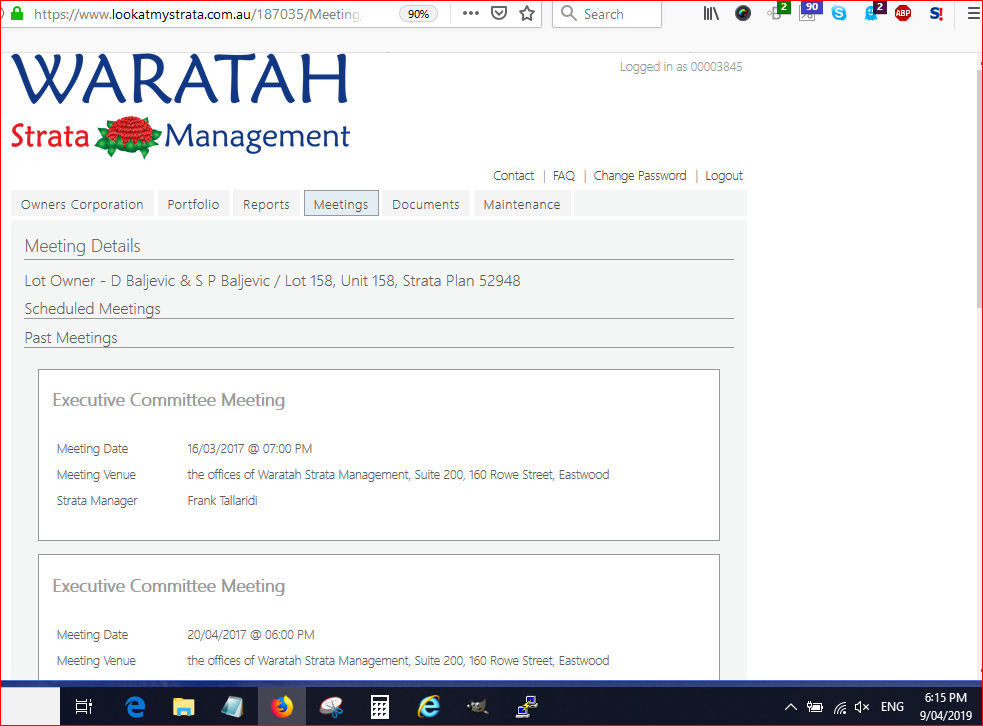
Task: Open the Reports tab
Action: [x=266, y=204]
